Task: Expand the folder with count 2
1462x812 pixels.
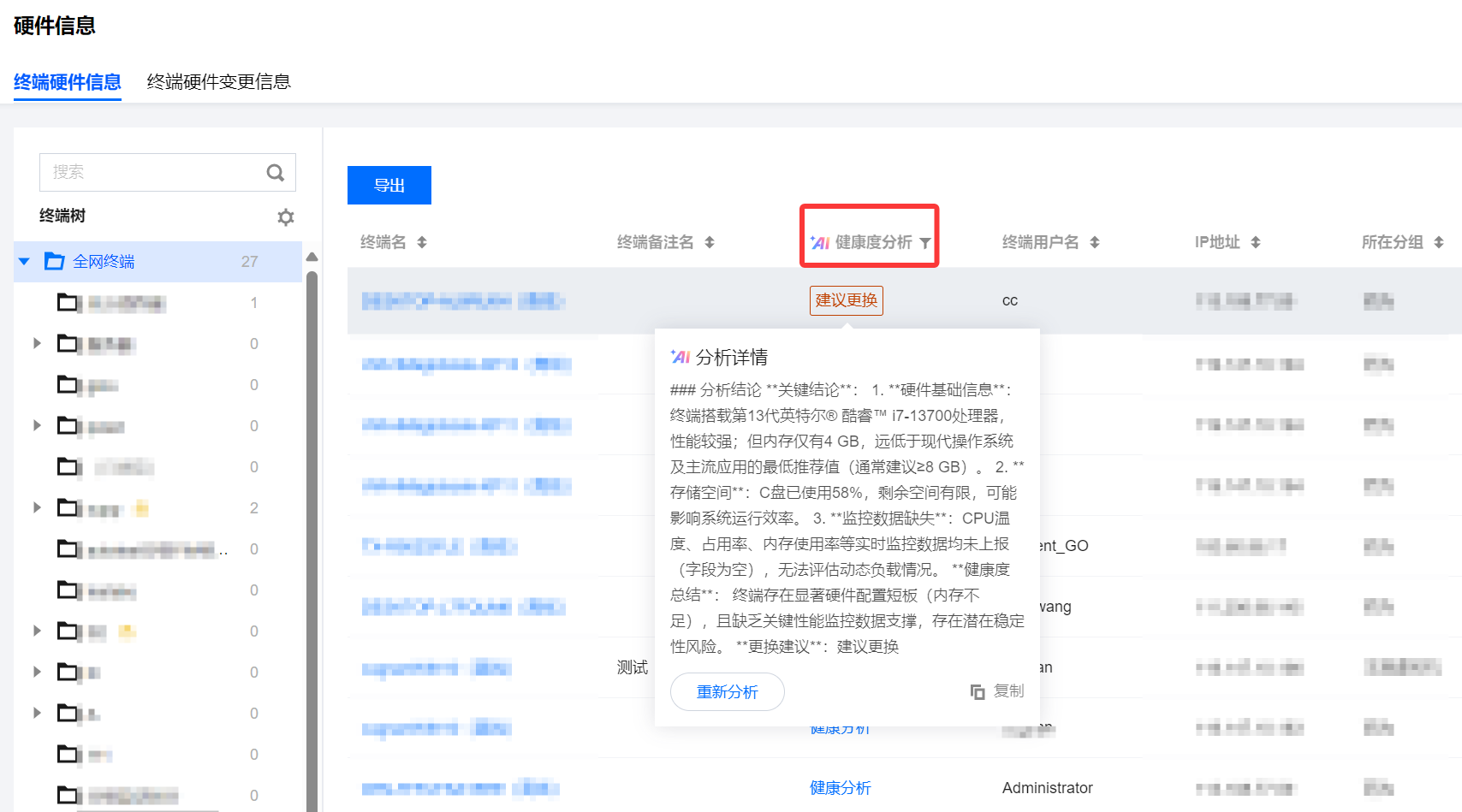Action: [37, 508]
